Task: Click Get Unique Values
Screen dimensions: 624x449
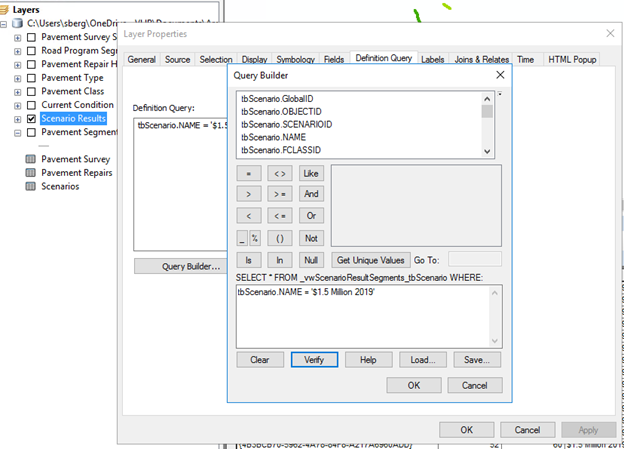Action: tap(372, 260)
